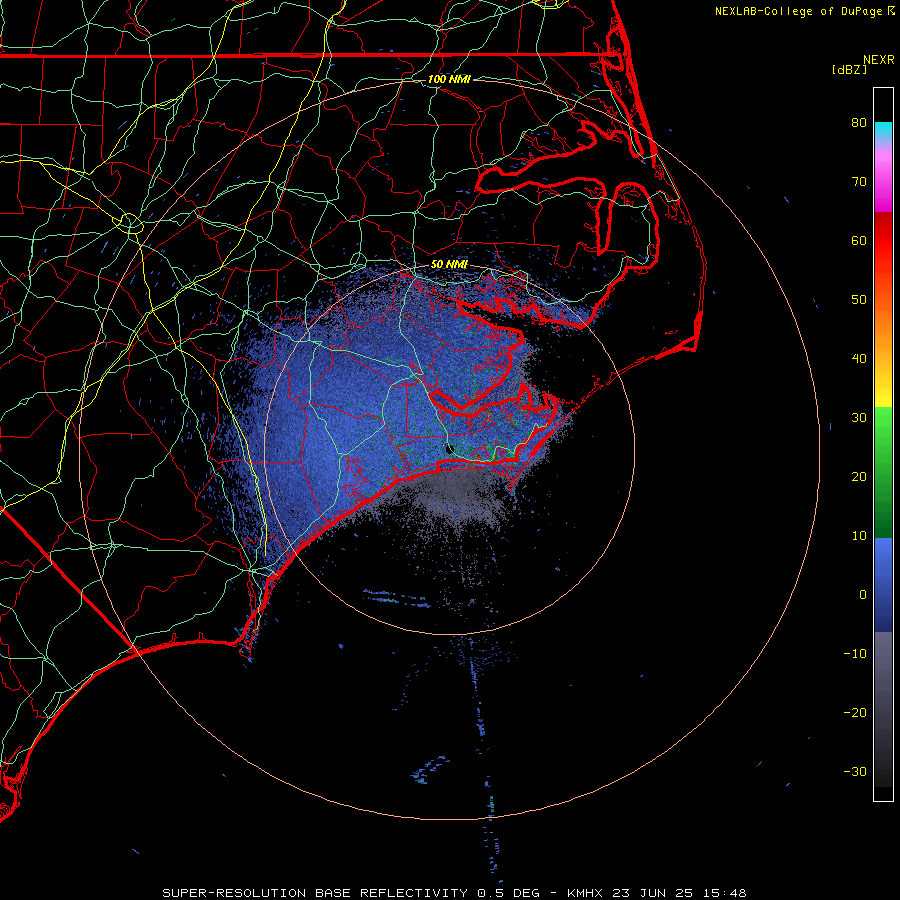Click the -30 dBZ scale value
The height and width of the screenshot is (900, 900).
point(855,771)
